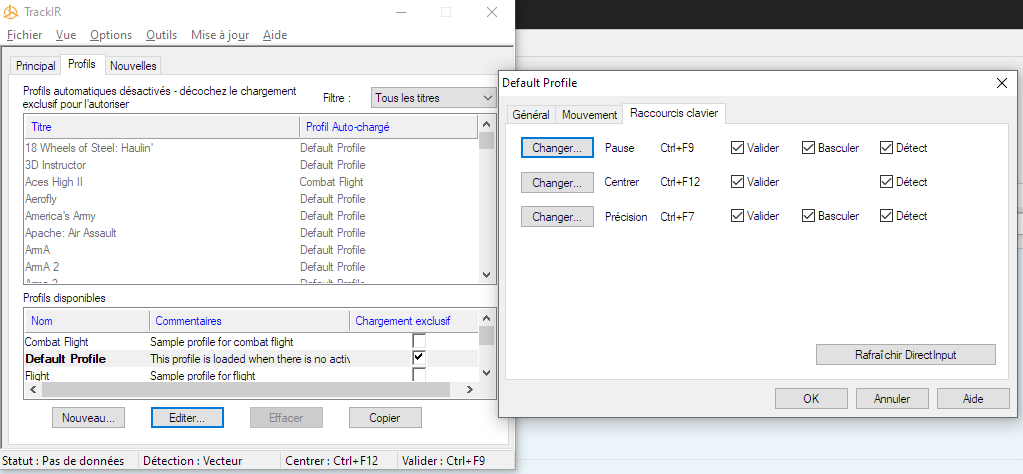Screen dimensions: 1023x474
Task: Click 'Combat Flight' auto-loaded profile for Aces High II
Action: click(x=331, y=182)
